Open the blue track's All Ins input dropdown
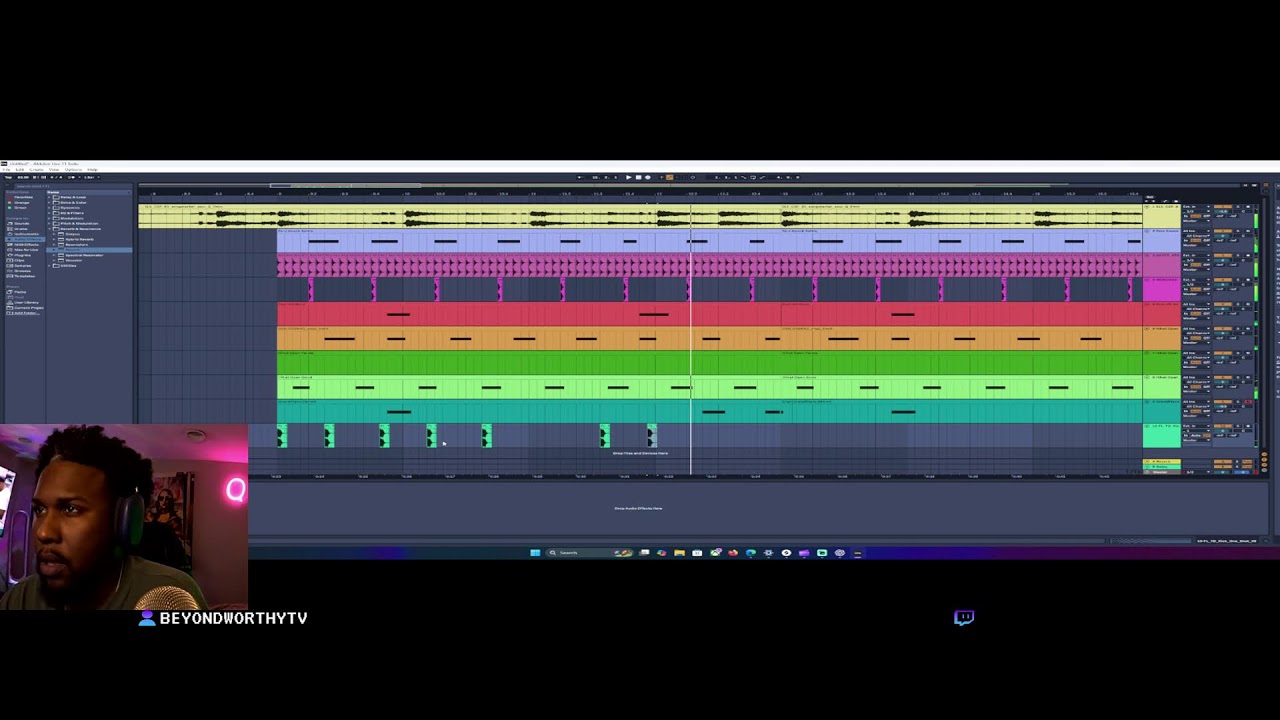This screenshot has height=720, width=1280. pos(1196,231)
